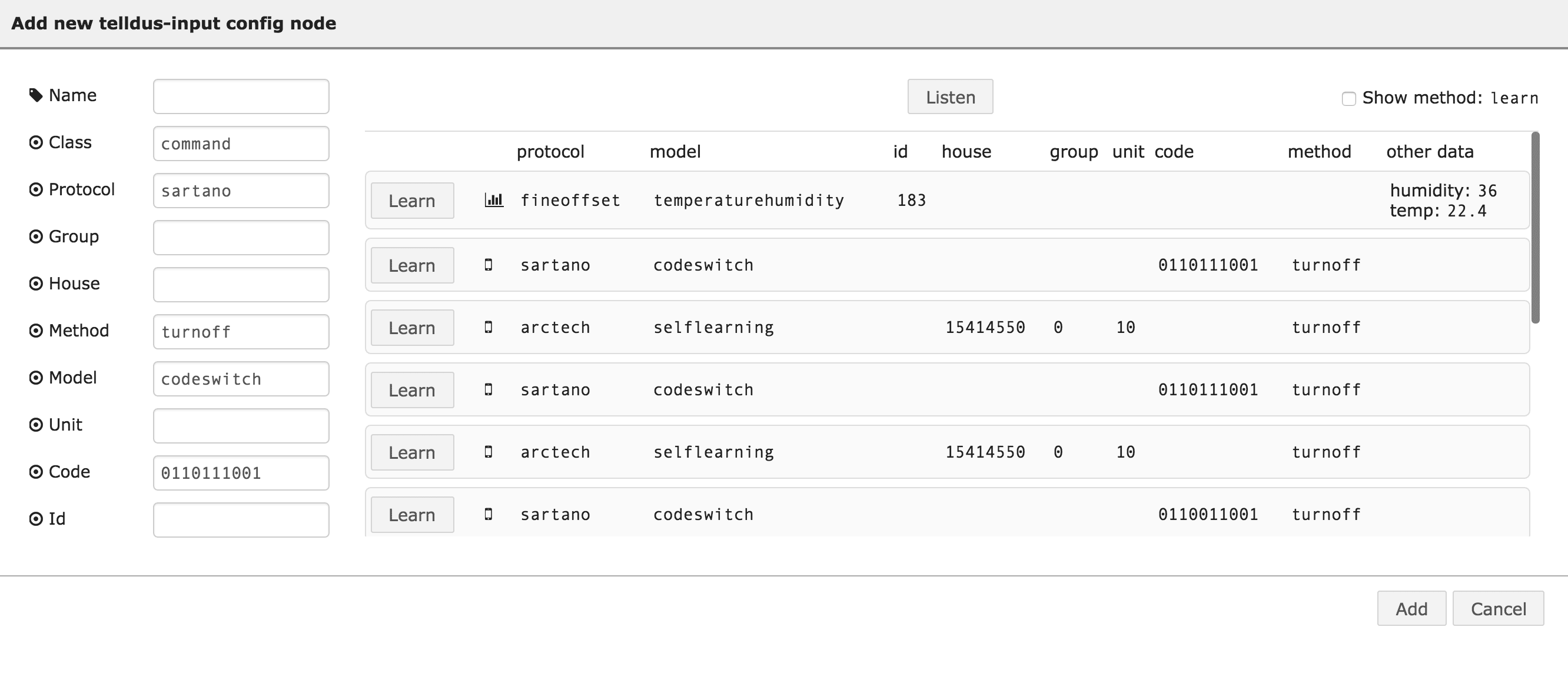
Task: Click inside the Group input field
Action: point(241,237)
